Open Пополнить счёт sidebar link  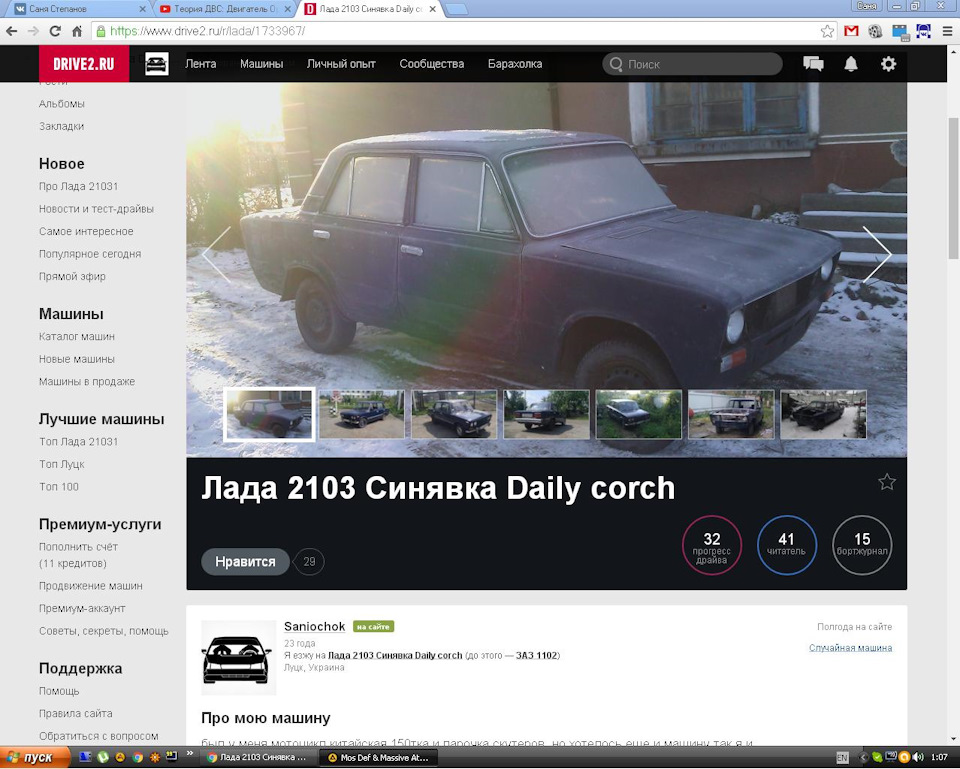click(78, 555)
